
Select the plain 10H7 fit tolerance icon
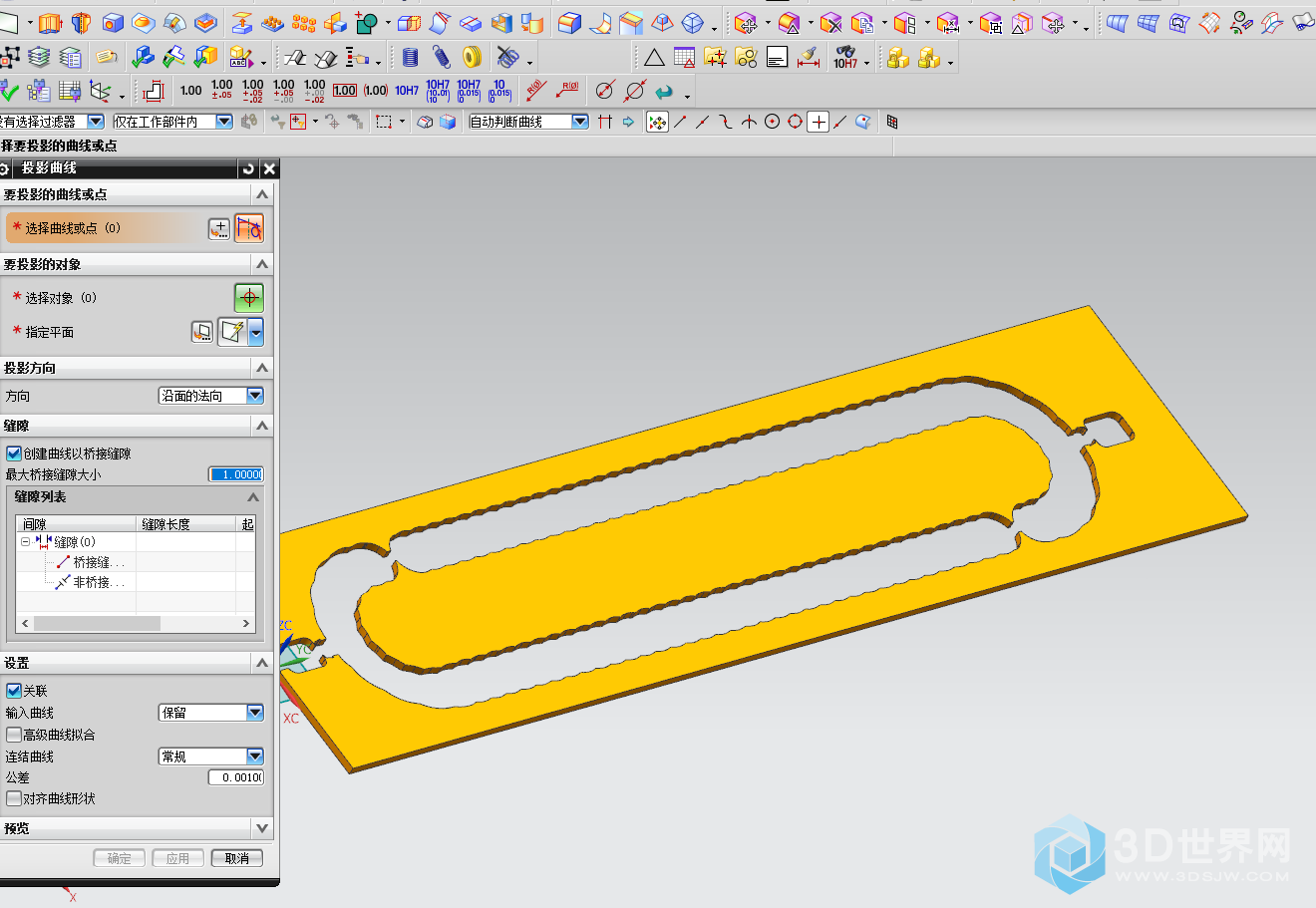point(407,91)
